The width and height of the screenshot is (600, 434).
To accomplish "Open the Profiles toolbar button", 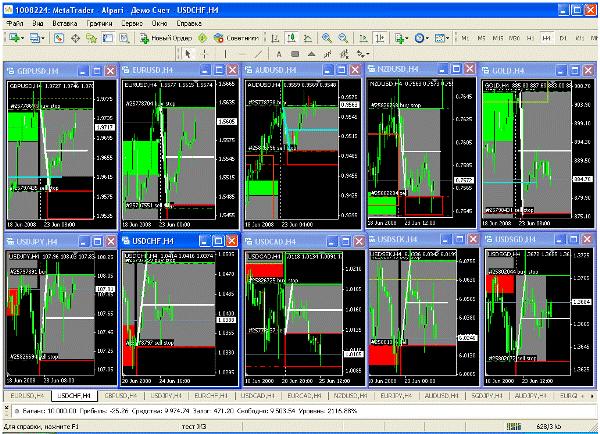I will coord(34,38).
